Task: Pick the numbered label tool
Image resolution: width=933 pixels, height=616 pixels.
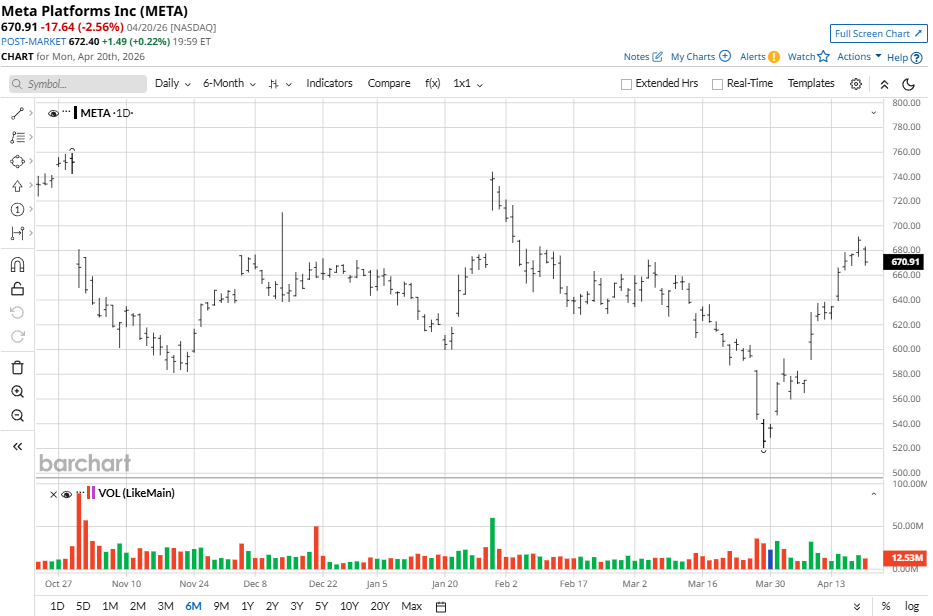Action: tap(17, 209)
